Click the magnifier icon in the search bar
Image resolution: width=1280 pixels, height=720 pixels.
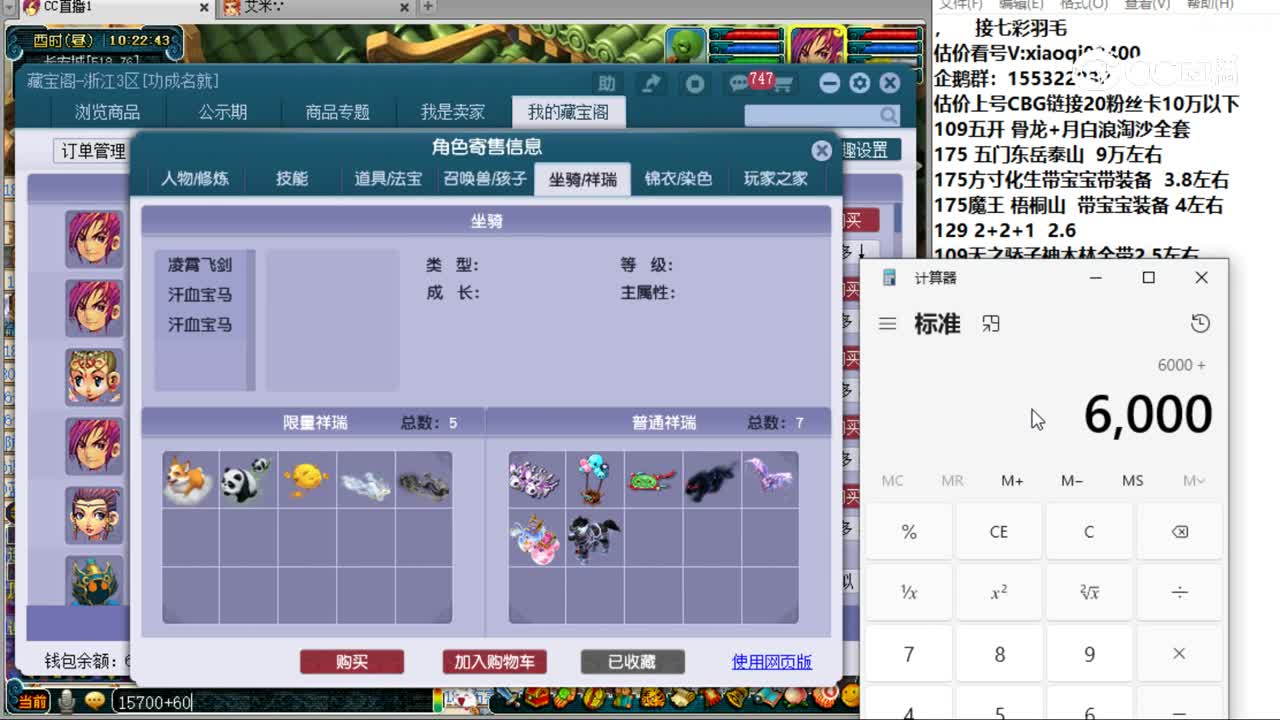click(890, 115)
